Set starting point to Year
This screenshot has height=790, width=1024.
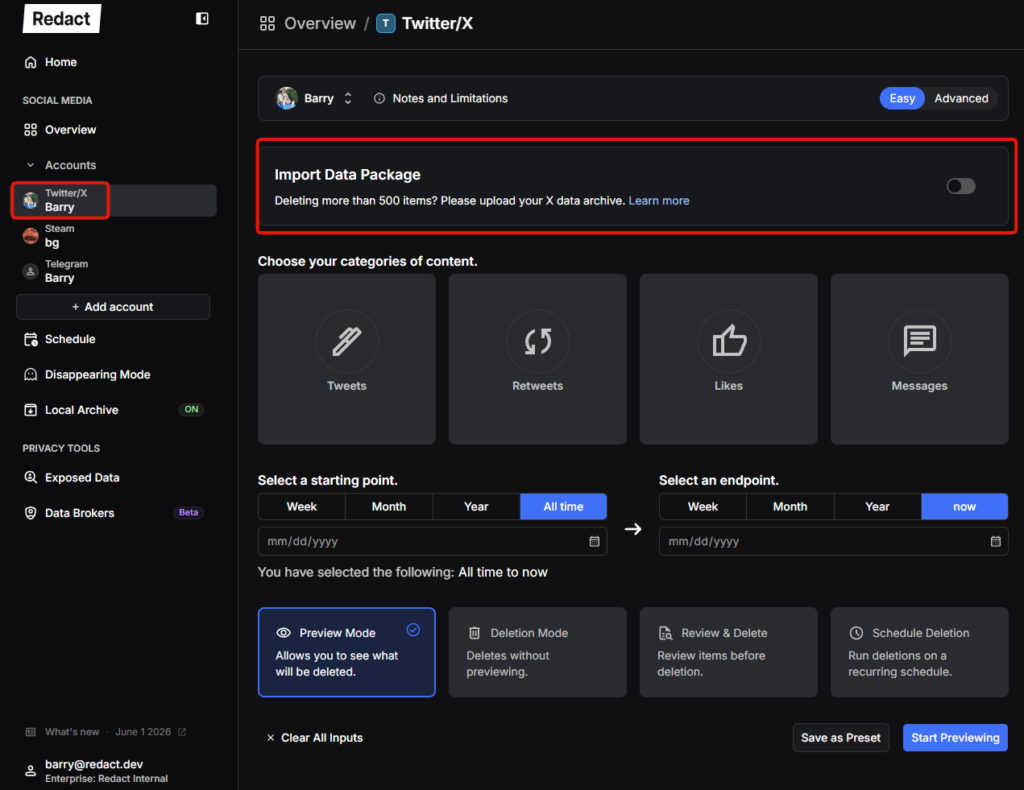click(476, 507)
